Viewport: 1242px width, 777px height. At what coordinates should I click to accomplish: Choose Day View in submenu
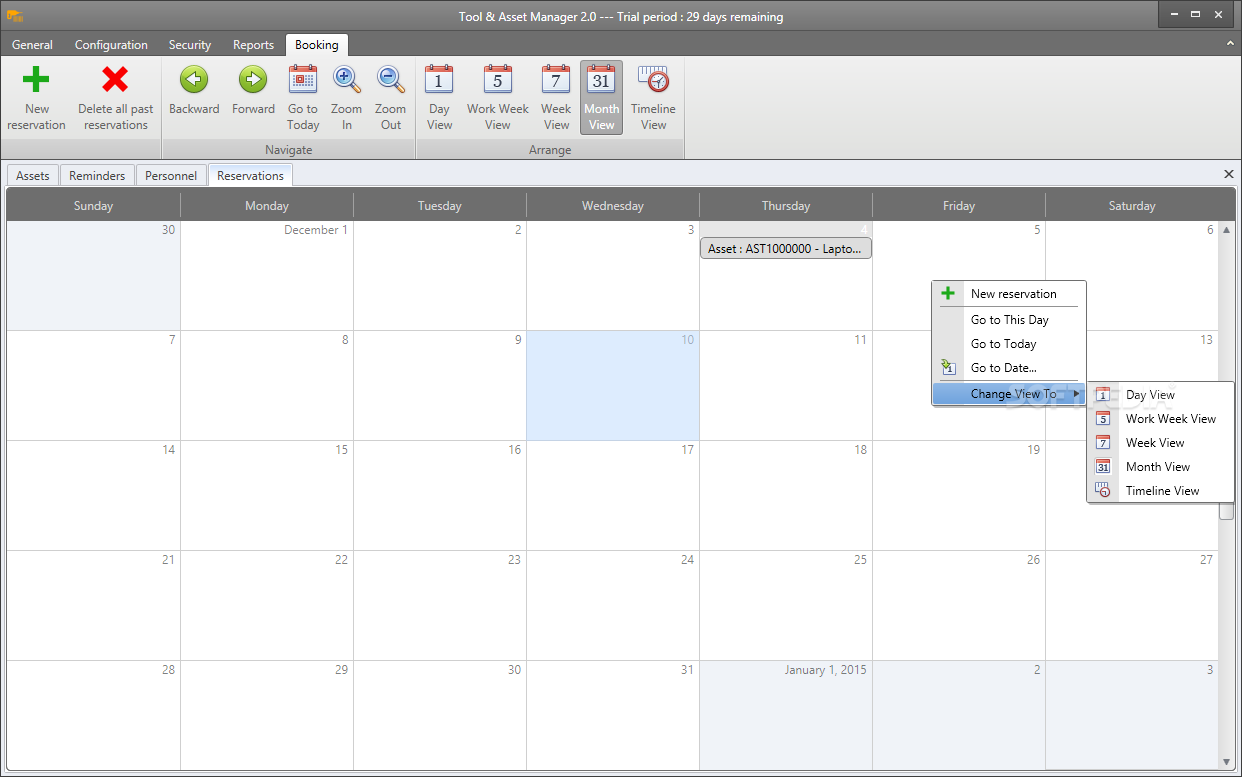pyautogui.click(x=1161, y=395)
